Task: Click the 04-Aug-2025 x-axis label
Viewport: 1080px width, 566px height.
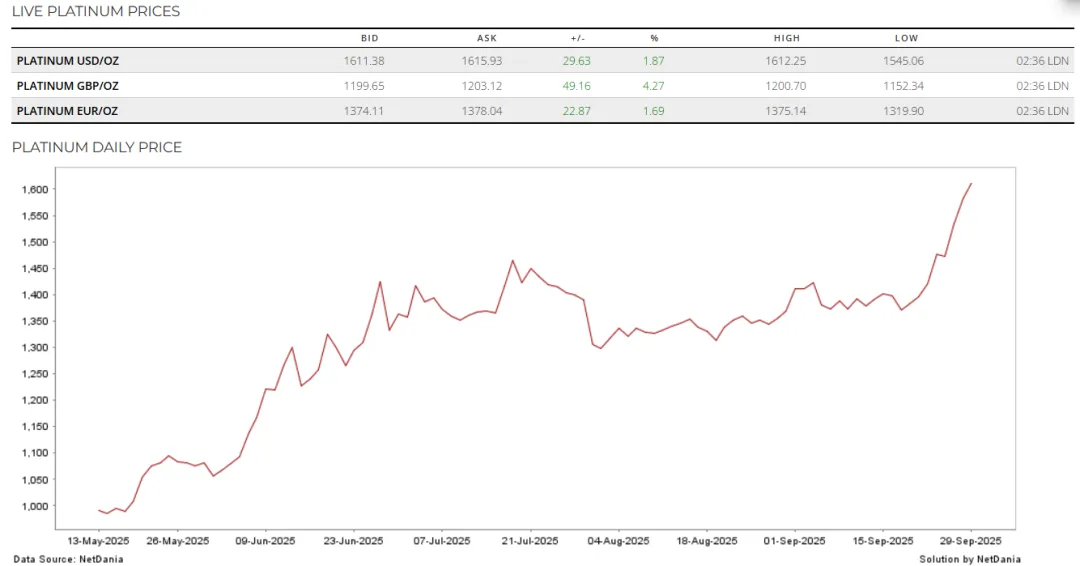Action: pyautogui.click(x=618, y=541)
